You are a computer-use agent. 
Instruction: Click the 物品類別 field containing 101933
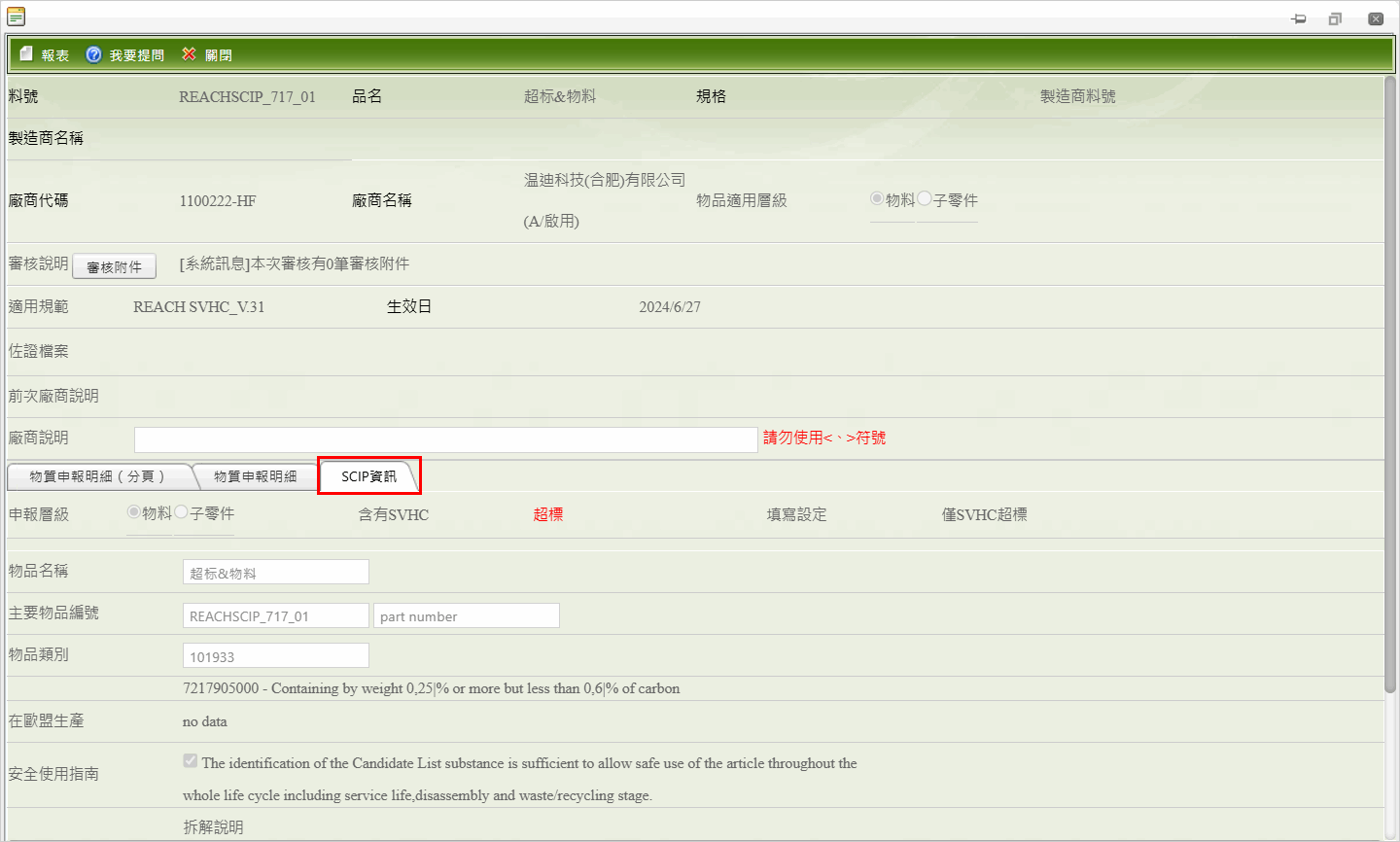point(276,655)
